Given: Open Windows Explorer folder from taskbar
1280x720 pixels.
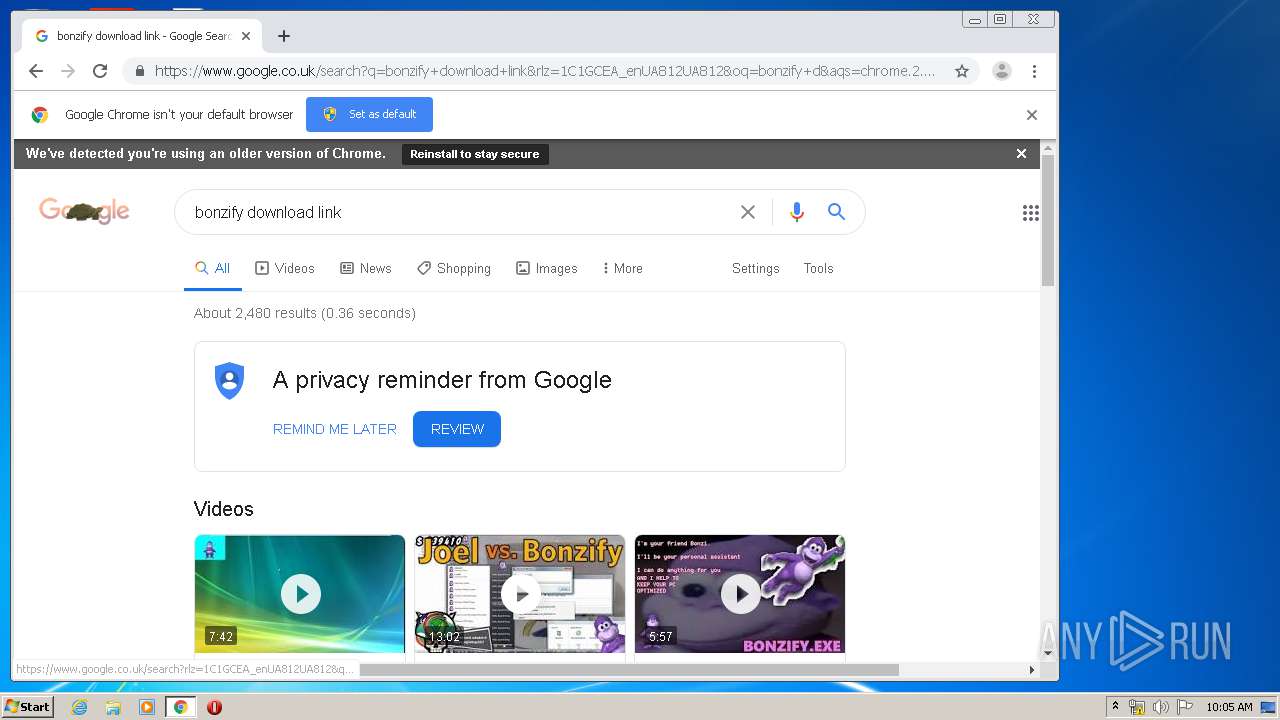Looking at the screenshot, I should (x=113, y=707).
